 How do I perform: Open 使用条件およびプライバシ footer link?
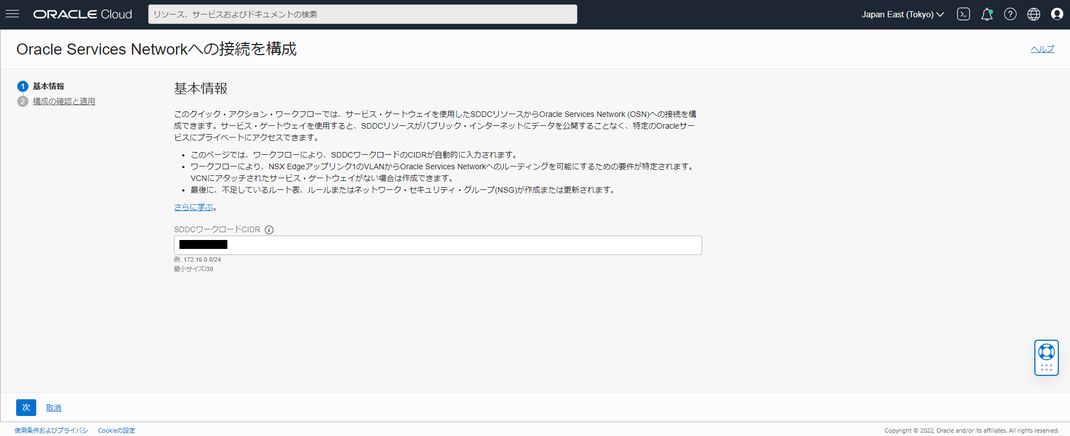coord(51,430)
